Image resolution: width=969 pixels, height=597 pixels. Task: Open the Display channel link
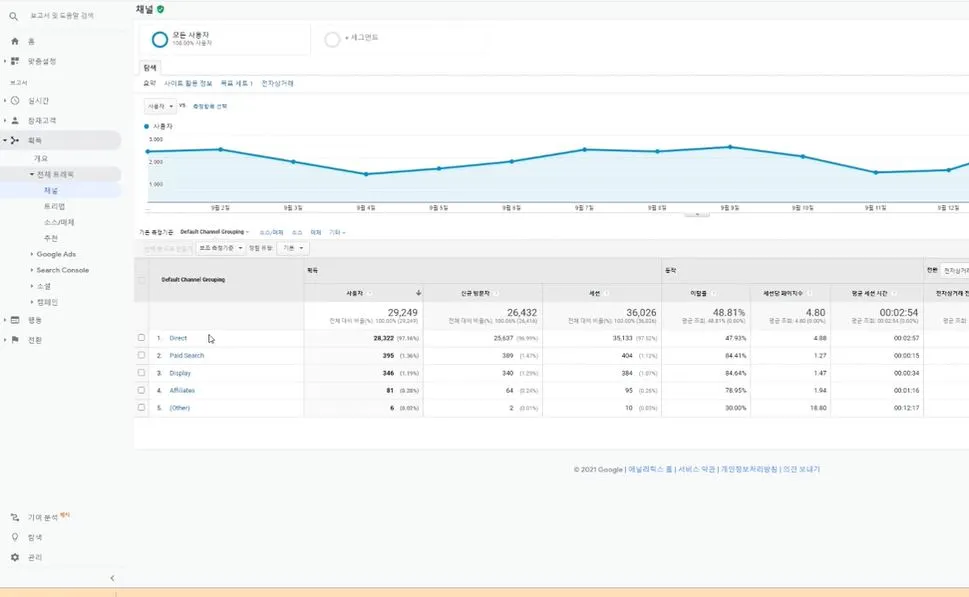pos(180,373)
